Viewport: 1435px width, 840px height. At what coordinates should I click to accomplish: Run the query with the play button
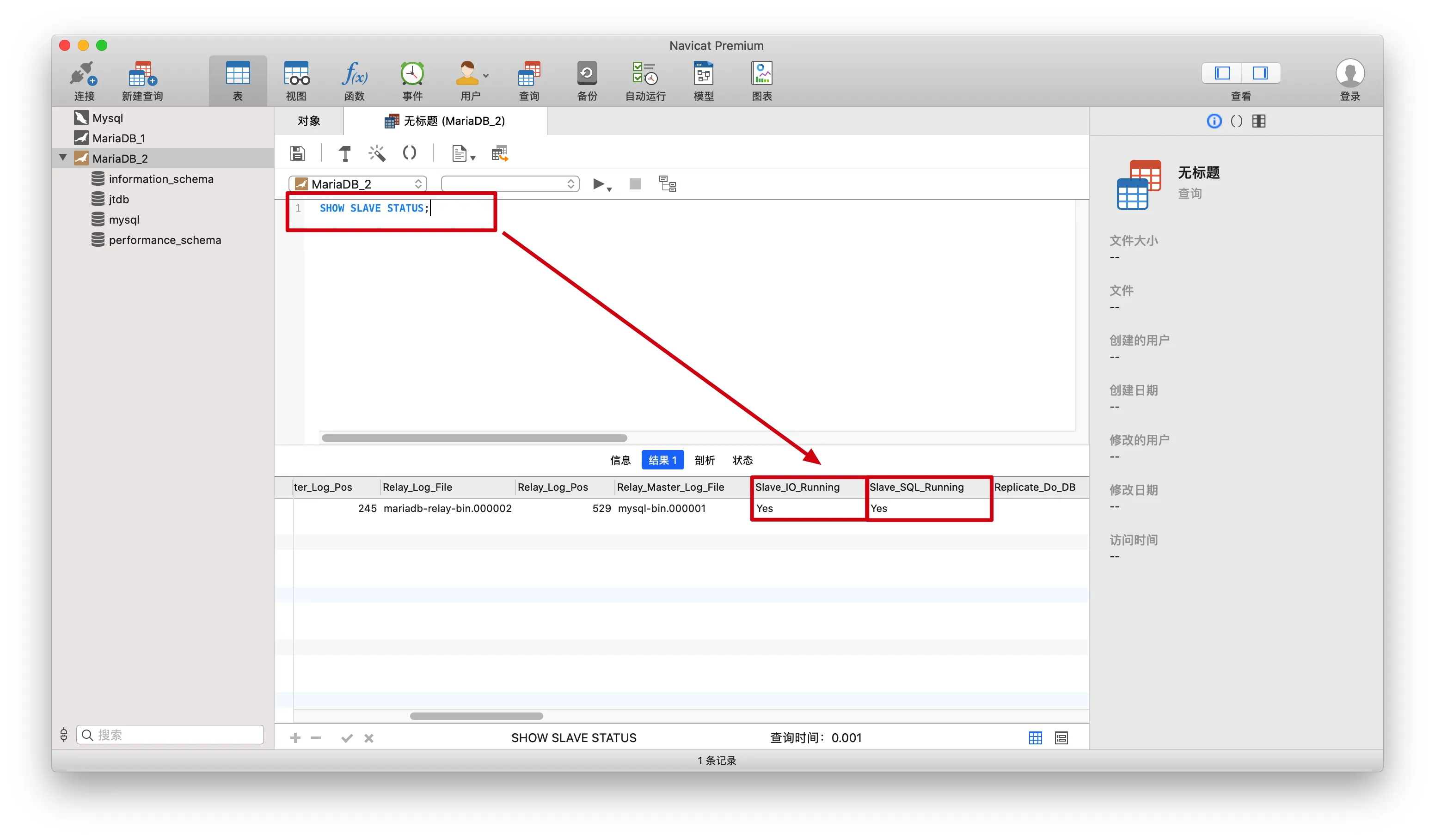coord(598,184)
